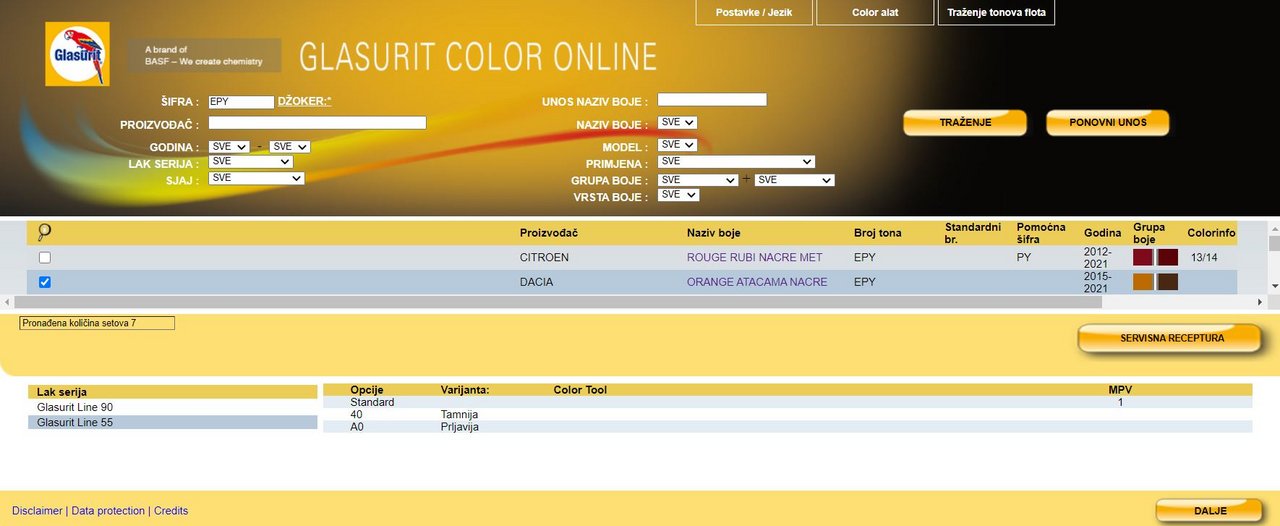Focus the PROIZVOĐAČ input field
The height and width of the screenshot is (526, 1280).
click(317, 123)
